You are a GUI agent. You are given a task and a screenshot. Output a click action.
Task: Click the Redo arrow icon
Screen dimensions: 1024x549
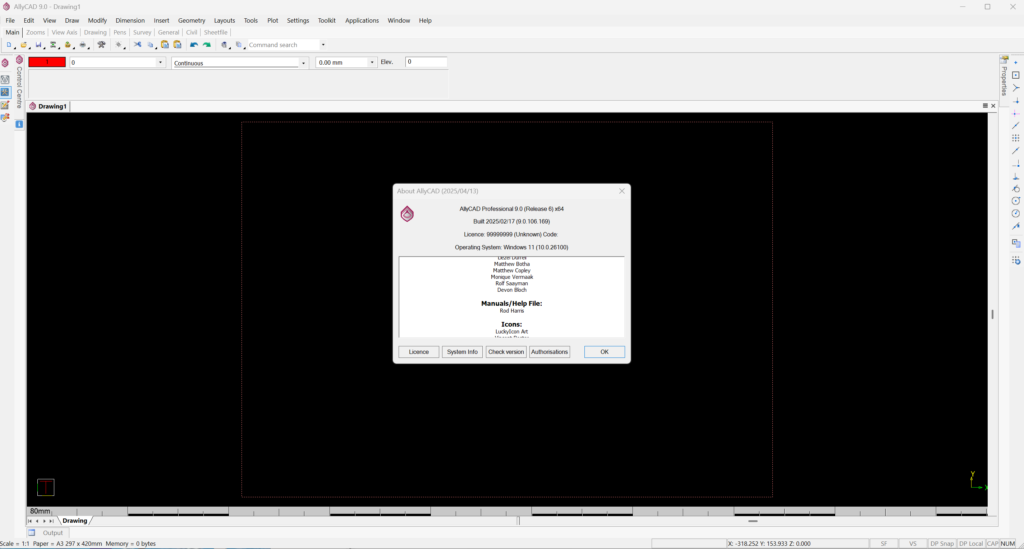pos(207,45)
